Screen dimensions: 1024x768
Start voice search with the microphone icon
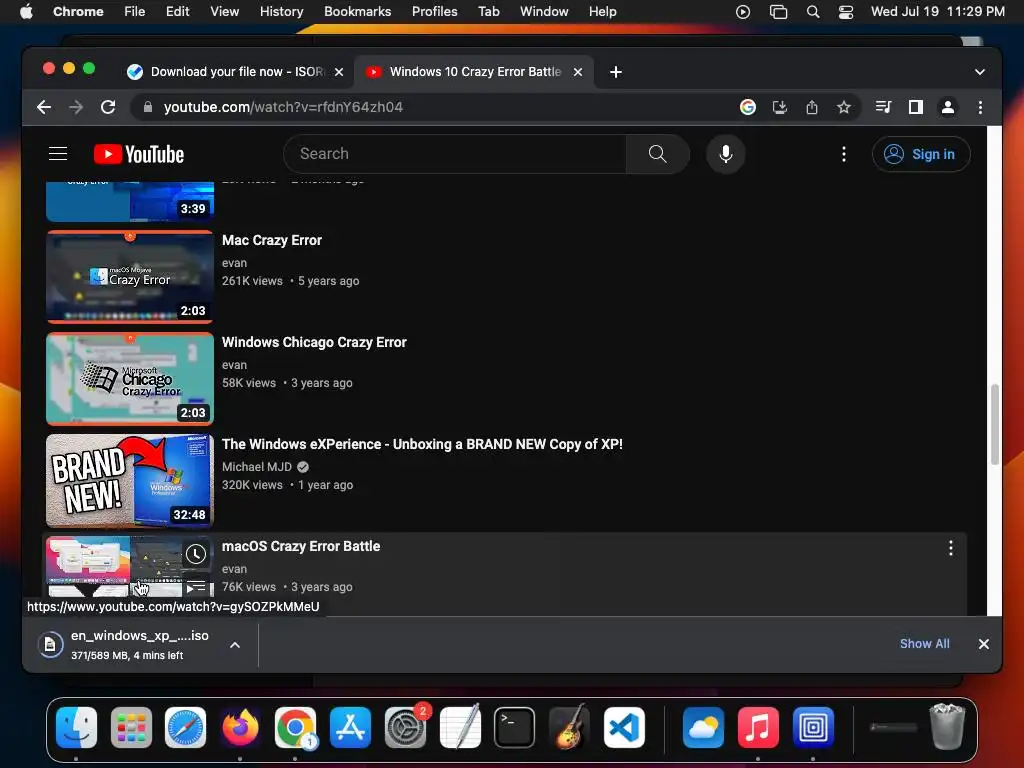pos(726,153)
